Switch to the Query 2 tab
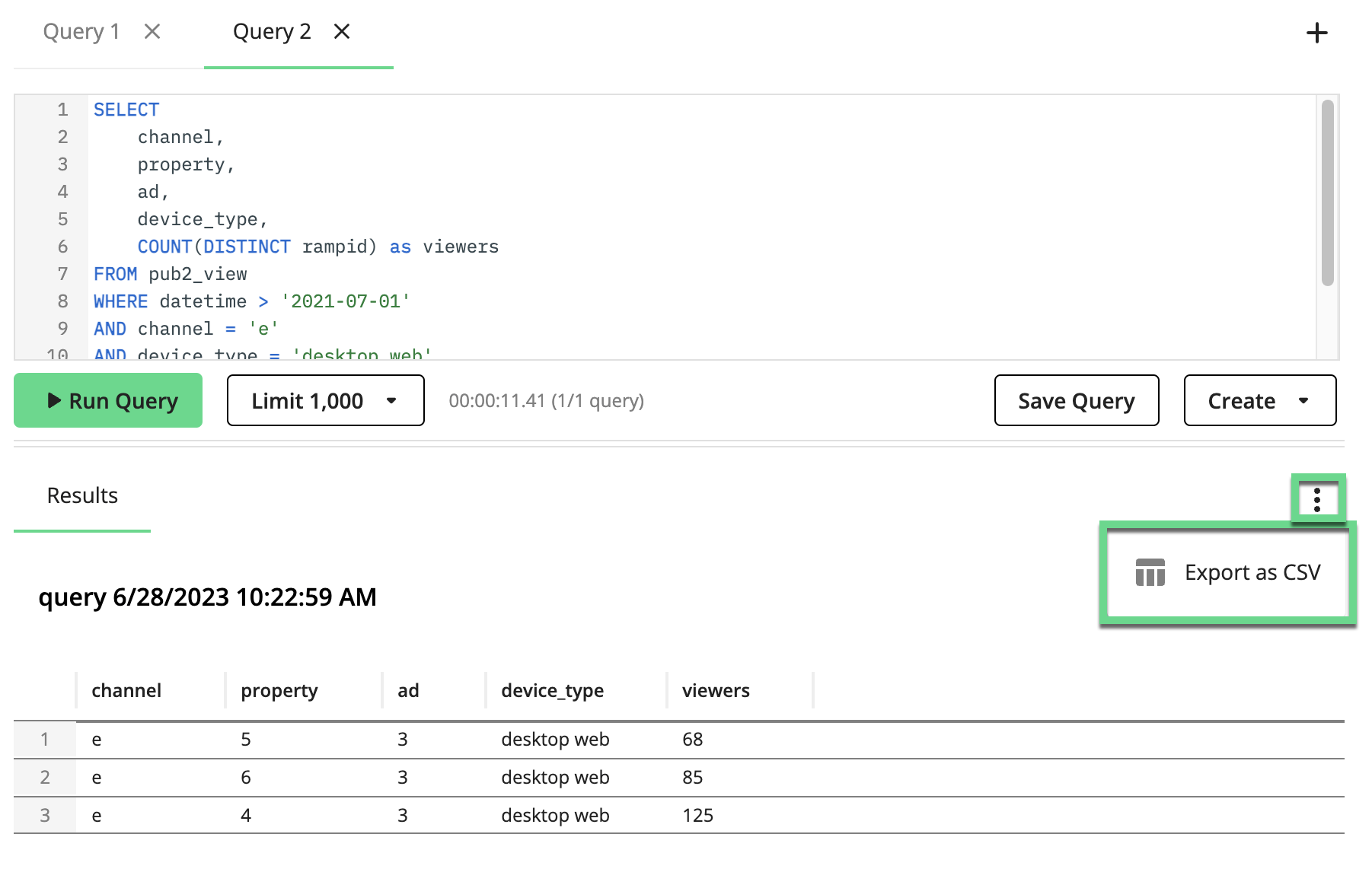This screenshot has height=869, width=1372. point(272,31)
